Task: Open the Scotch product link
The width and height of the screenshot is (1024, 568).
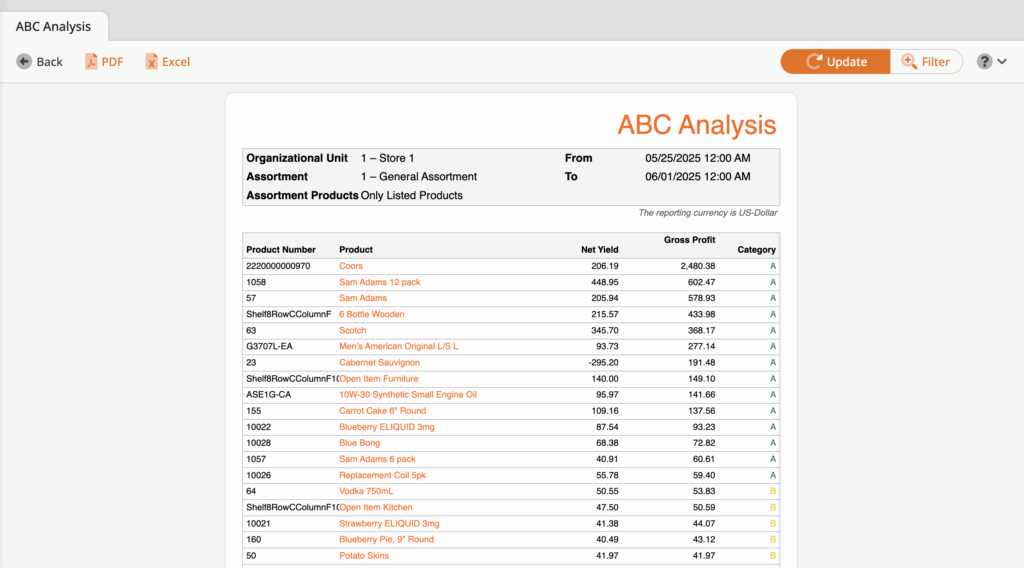Action: (353, 330)
